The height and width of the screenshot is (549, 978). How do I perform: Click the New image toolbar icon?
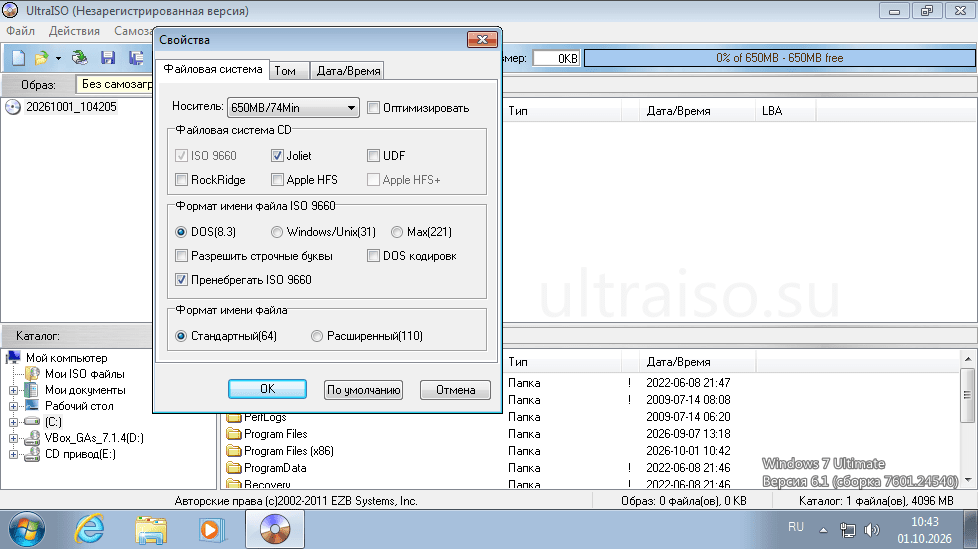[19, 58]
